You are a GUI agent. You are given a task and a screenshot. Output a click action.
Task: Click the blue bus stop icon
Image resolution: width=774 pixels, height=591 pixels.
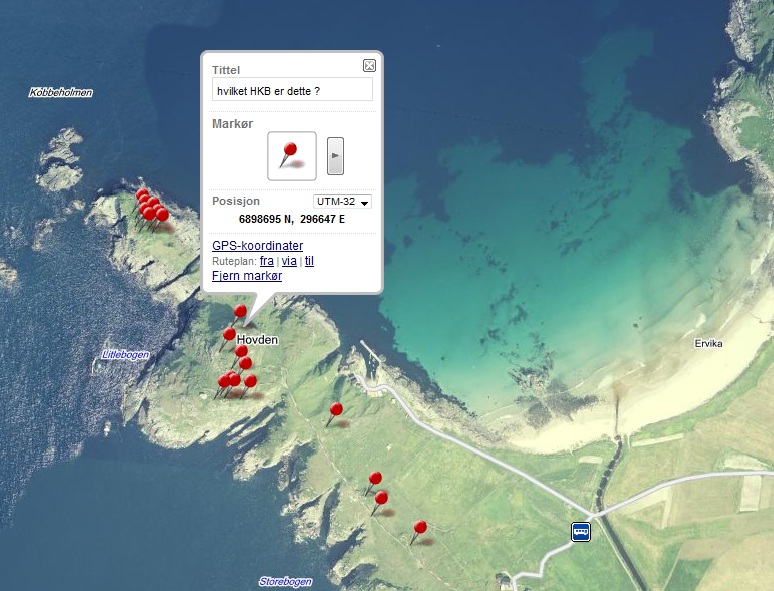581,532
